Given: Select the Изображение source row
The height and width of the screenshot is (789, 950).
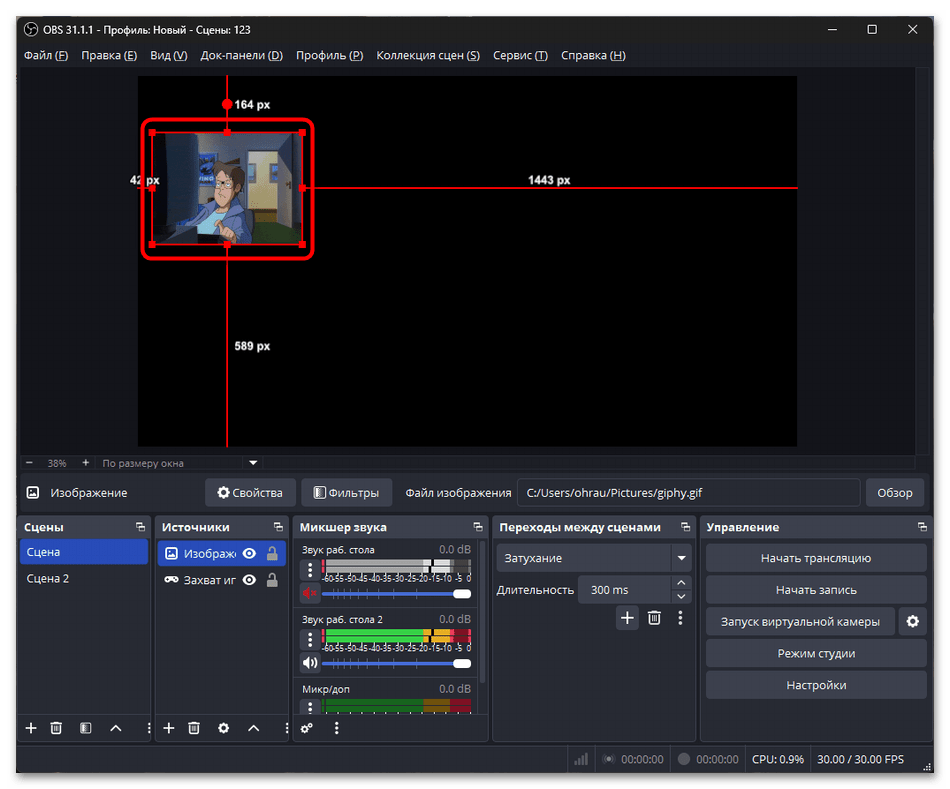Looking at the screenshot, I should click(x=222, y=553).
